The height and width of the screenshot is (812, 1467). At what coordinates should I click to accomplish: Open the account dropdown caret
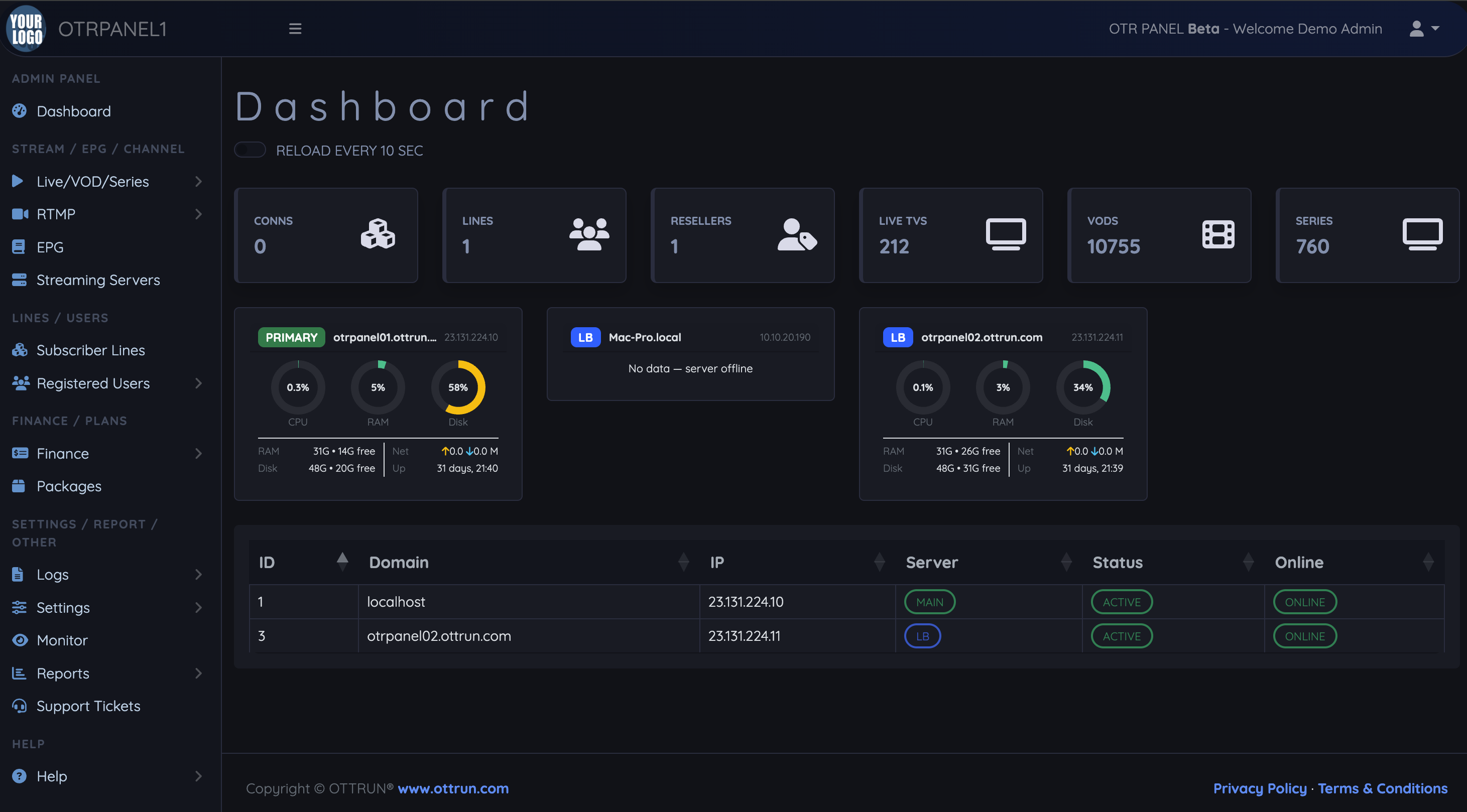point(1435,29)
